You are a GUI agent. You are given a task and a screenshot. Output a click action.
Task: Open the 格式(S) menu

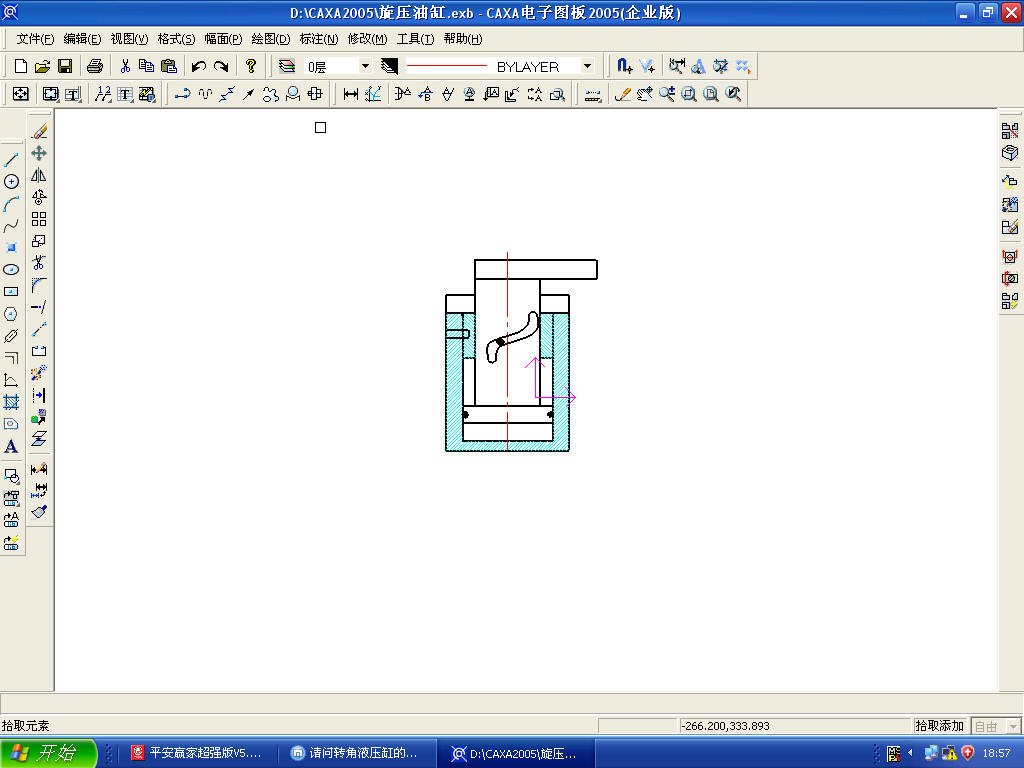[x=176, y=39]
